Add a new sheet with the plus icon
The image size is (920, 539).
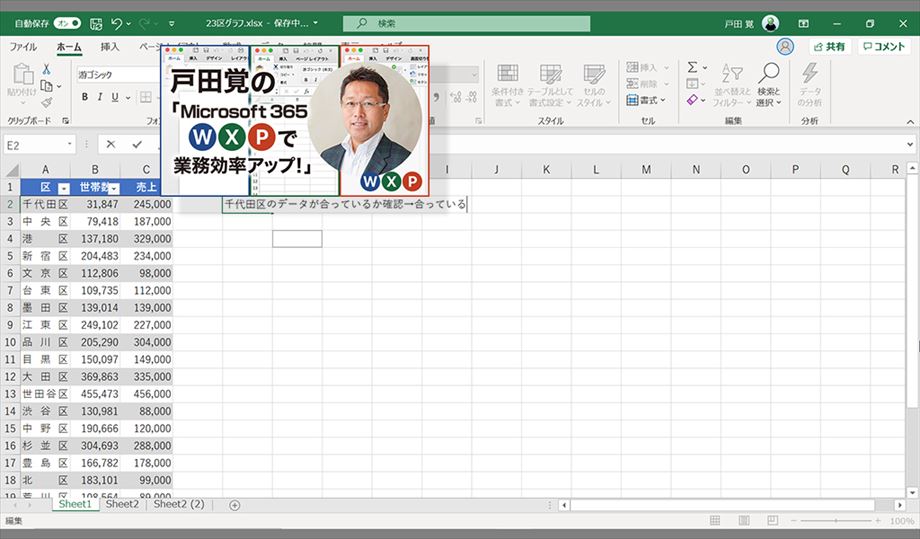tap(235, 505)
